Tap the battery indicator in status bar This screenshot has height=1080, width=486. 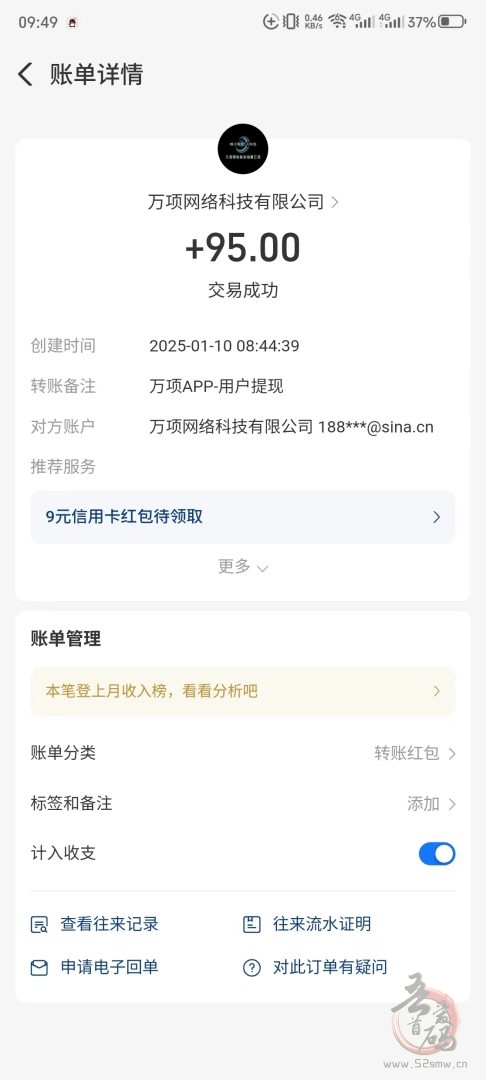coord(453,21)
